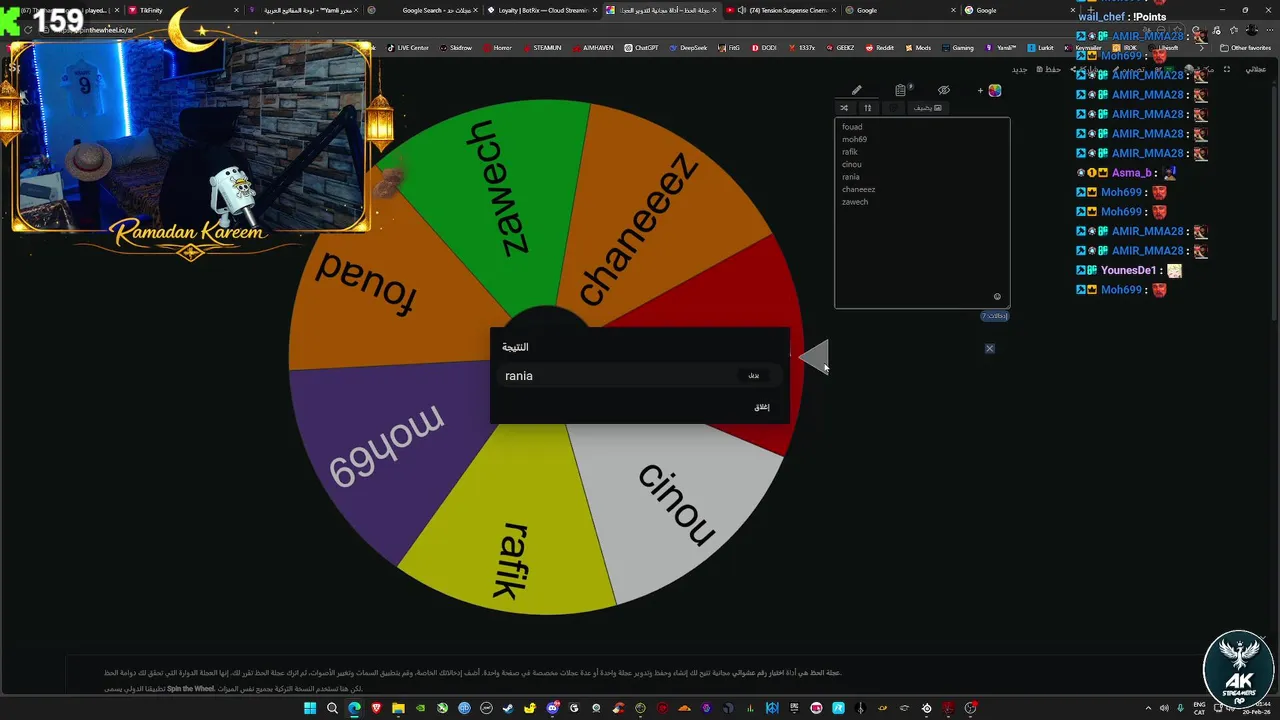
Task: Close the panel with the X icon
Action: click(x=989, y=348)
